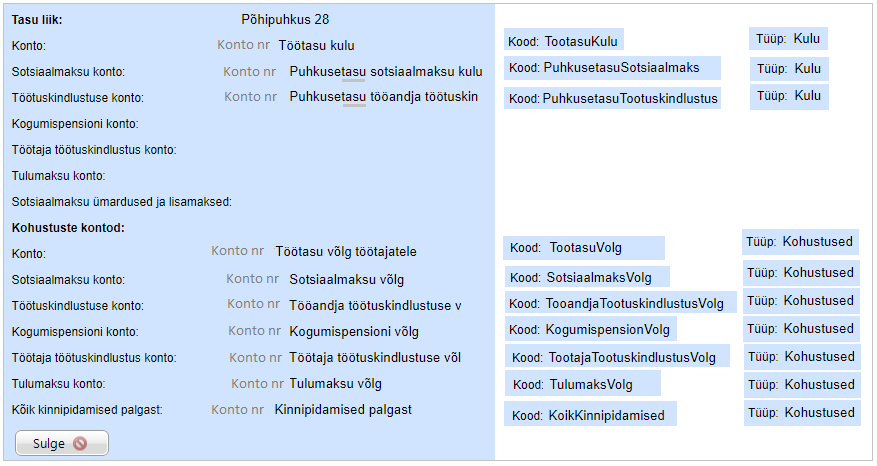Select the Kood: KogumispensionVolg box
Screen dimensions: 877x466
[x=590, y=329]
